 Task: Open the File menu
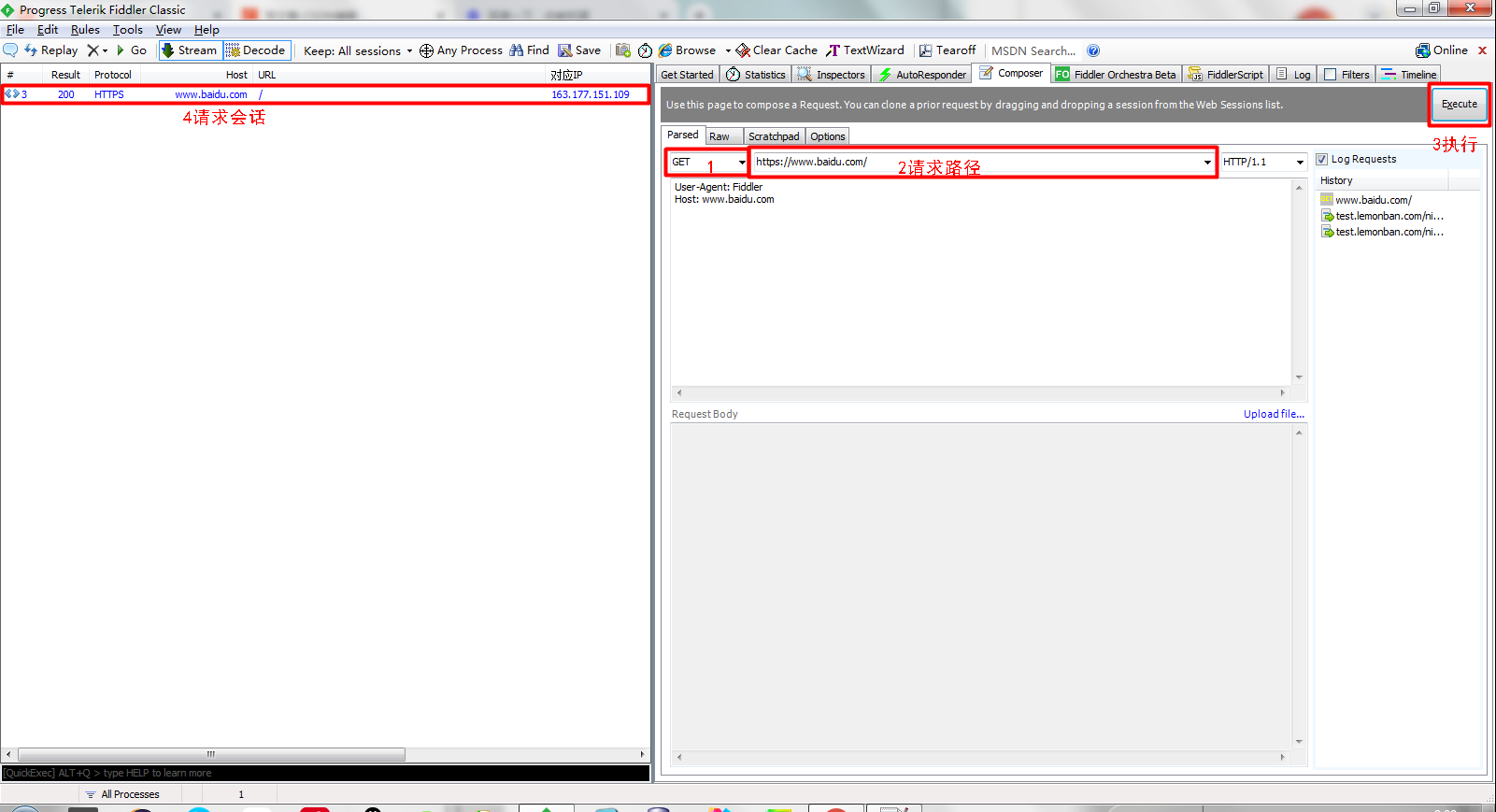15,30
